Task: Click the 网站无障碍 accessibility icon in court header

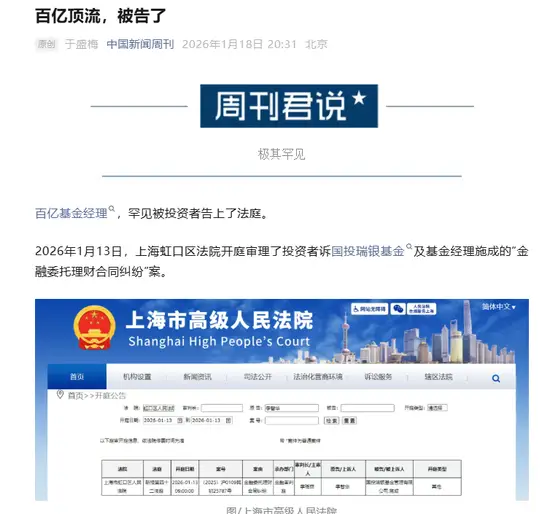Action: (x=369, y=309)
